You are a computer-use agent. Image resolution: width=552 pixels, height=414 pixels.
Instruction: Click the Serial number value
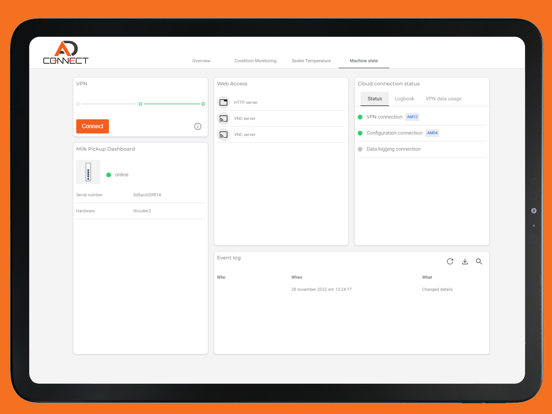(x=147, y=195)
